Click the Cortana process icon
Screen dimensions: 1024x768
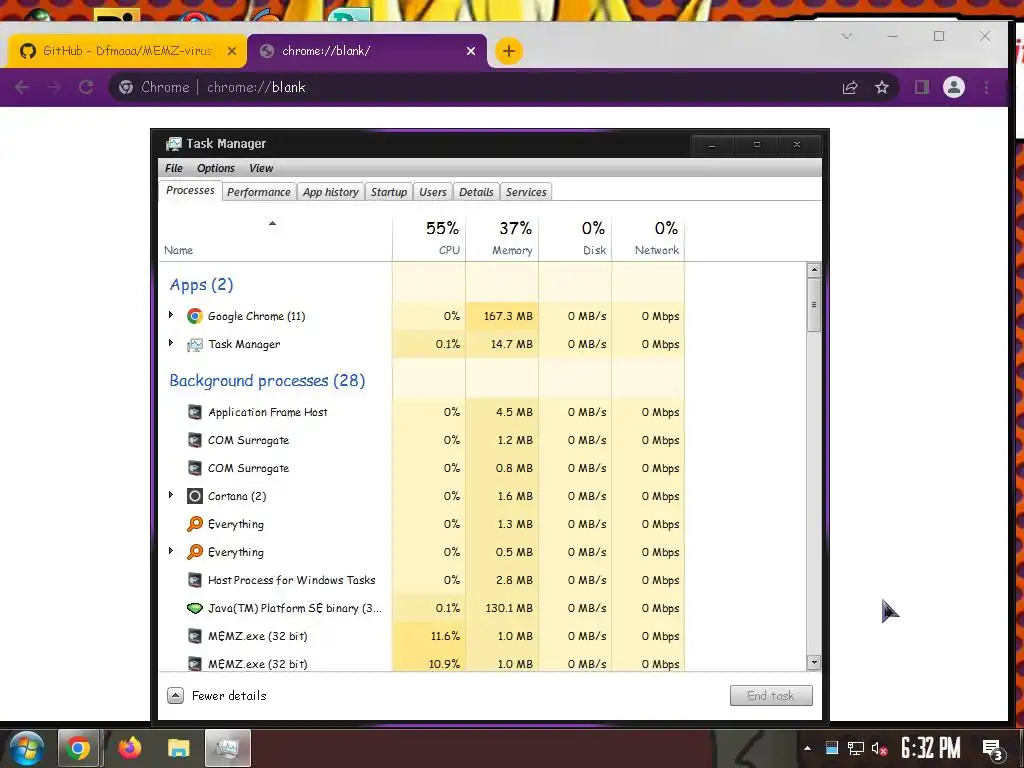coord(195,496)
